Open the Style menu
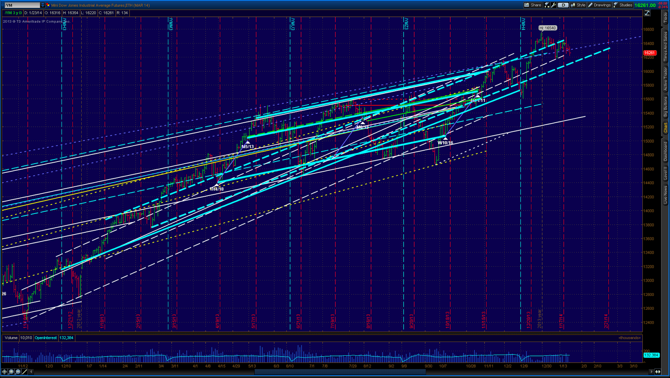This screenshot has width=670, height=378. coord(578,5)
